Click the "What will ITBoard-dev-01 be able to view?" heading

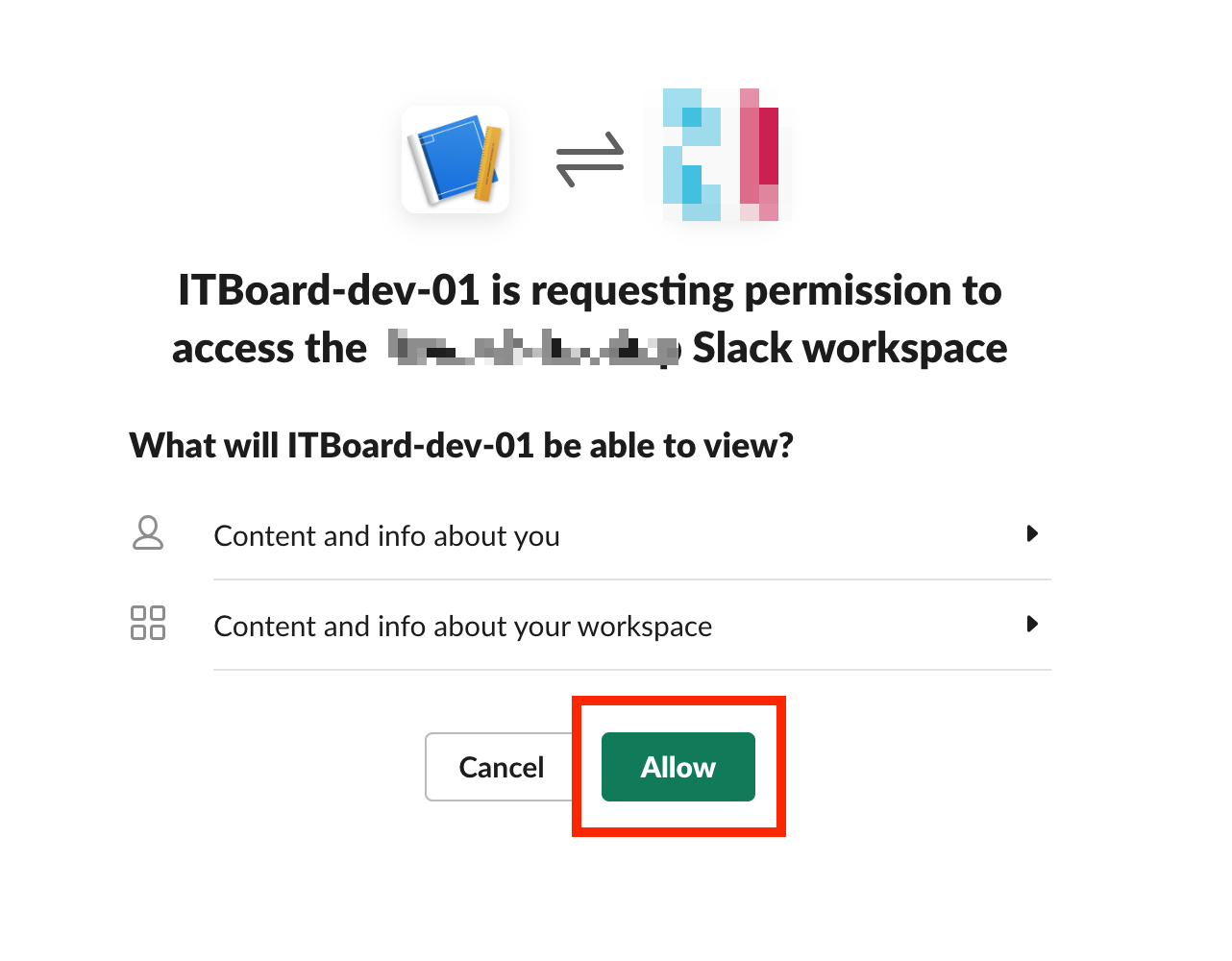tap(461, 446)
